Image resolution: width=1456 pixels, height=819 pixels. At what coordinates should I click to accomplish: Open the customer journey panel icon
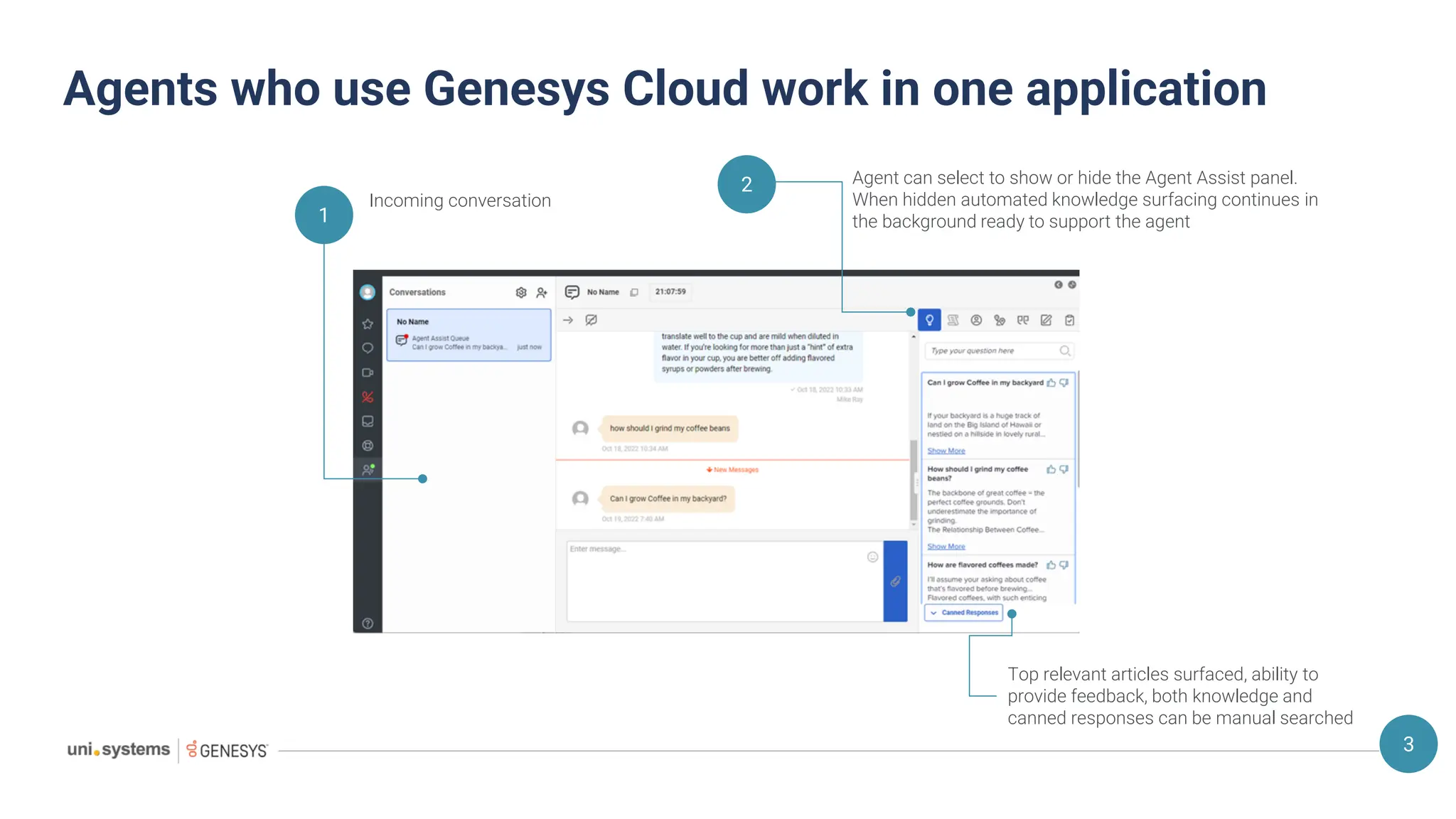(1000, 321)
